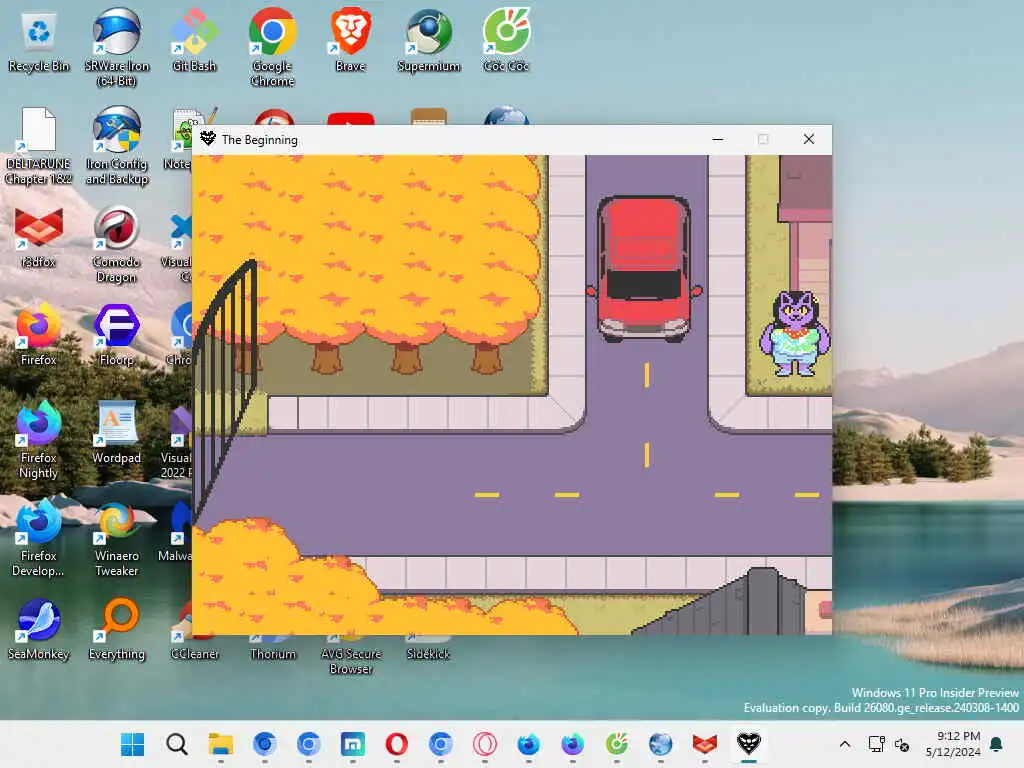Image resolution: width=1024 pixels, height=768 pixels.
Task: Select the Cốc Cốc desktop icon
Action: [x=507, y=40]
